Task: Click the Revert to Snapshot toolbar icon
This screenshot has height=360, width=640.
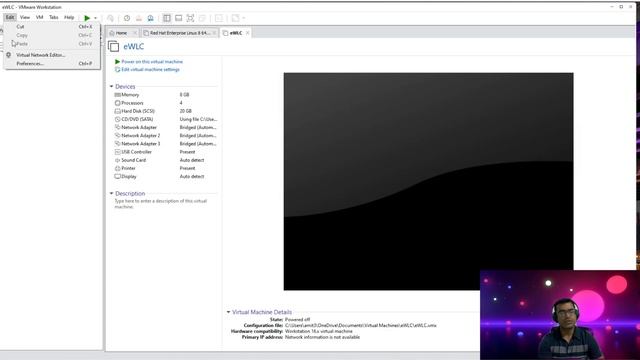Action: [x=139, y=18]
